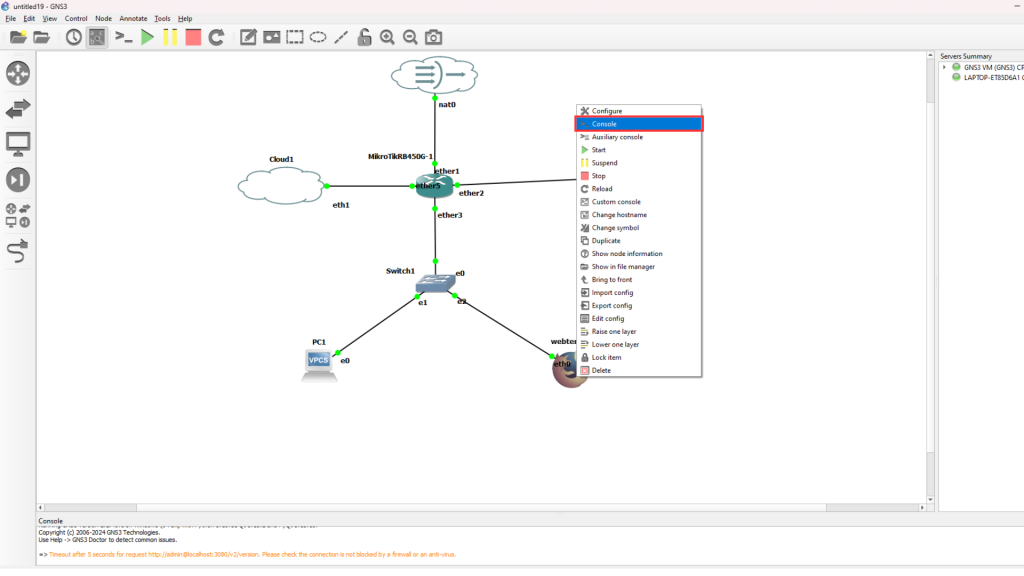Viewport: 1024px width, 576px height.
Task: Open the Annotate menu
Action: pyautogui.click(x=132, y=19)
